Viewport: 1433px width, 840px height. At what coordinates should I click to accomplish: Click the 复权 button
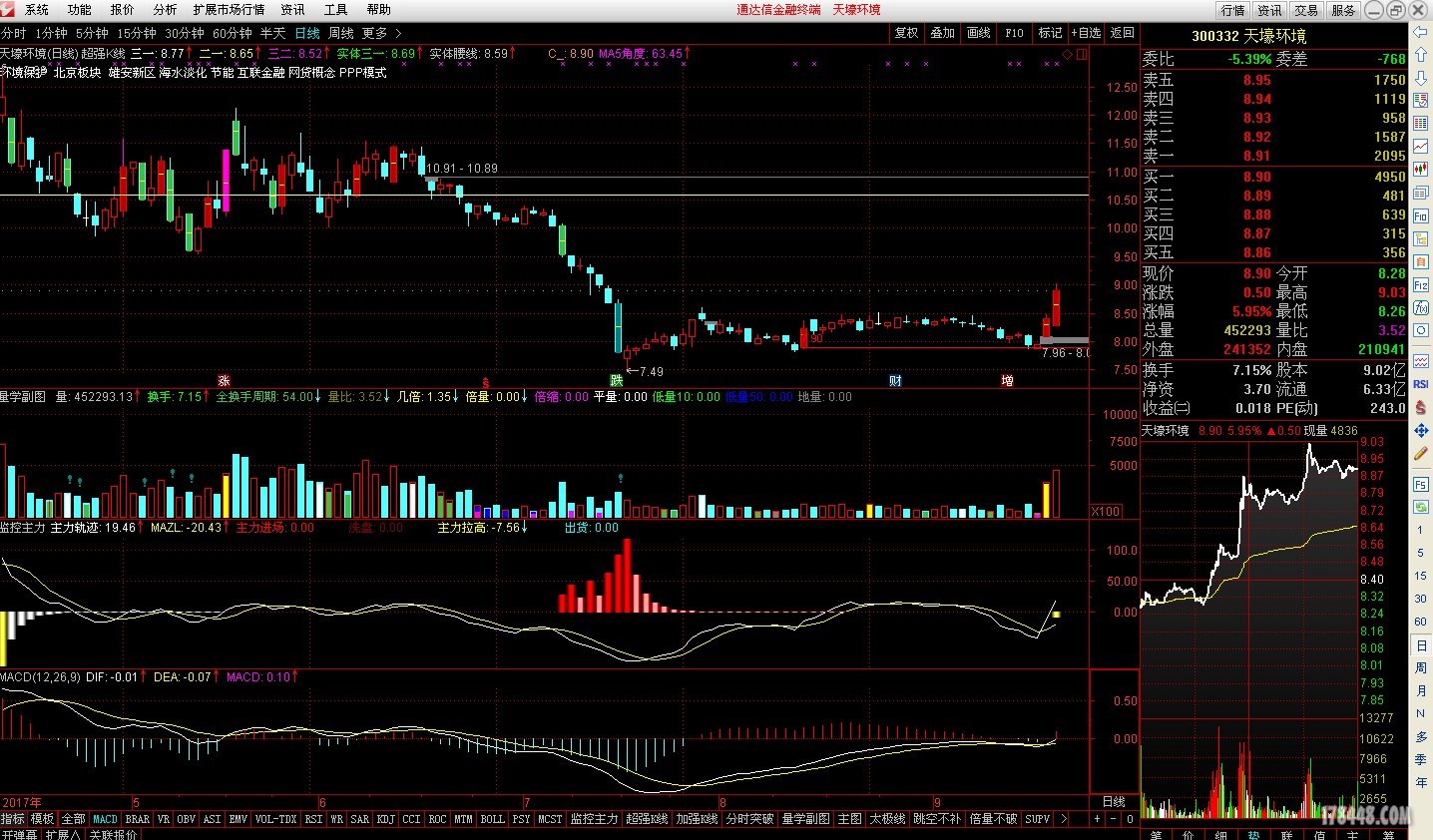[x=906, y=33]
